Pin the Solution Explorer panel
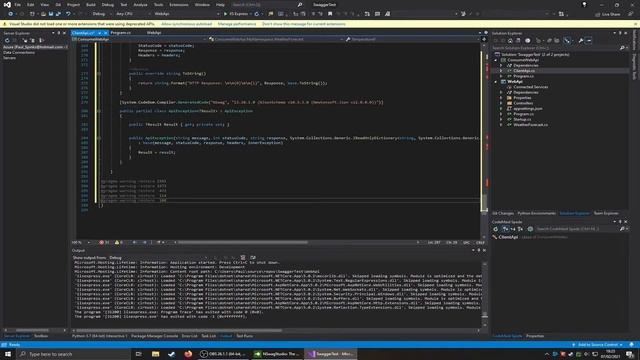Viewport: 640px width, 360px height. pyautogui.click(x=620, y=33)
